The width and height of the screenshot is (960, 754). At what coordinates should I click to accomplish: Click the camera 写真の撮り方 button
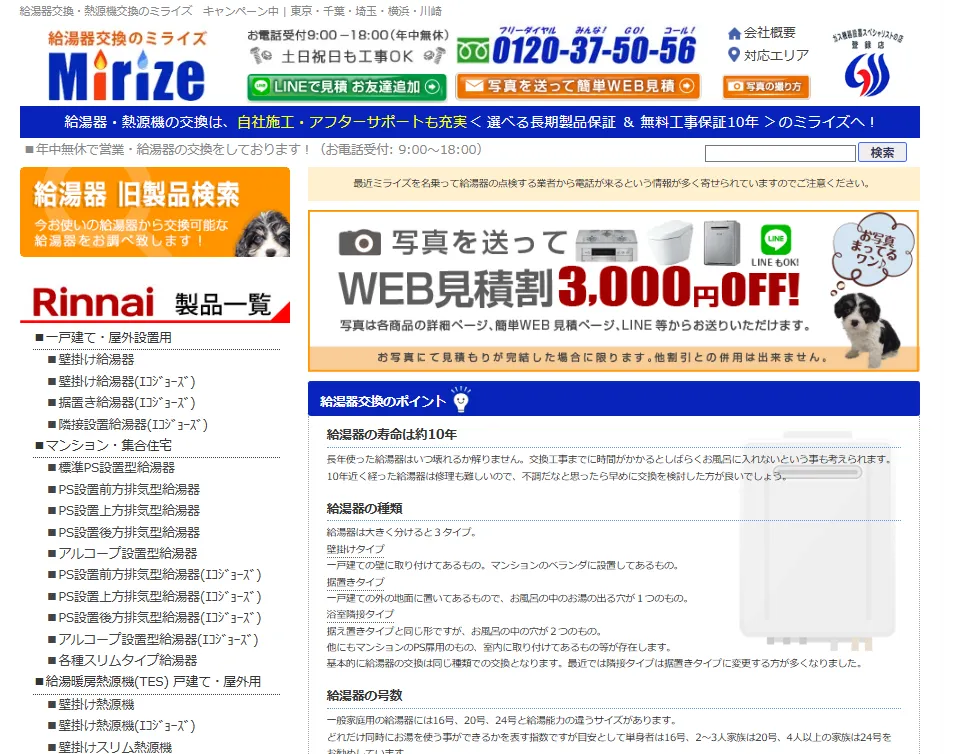point(766,87)
